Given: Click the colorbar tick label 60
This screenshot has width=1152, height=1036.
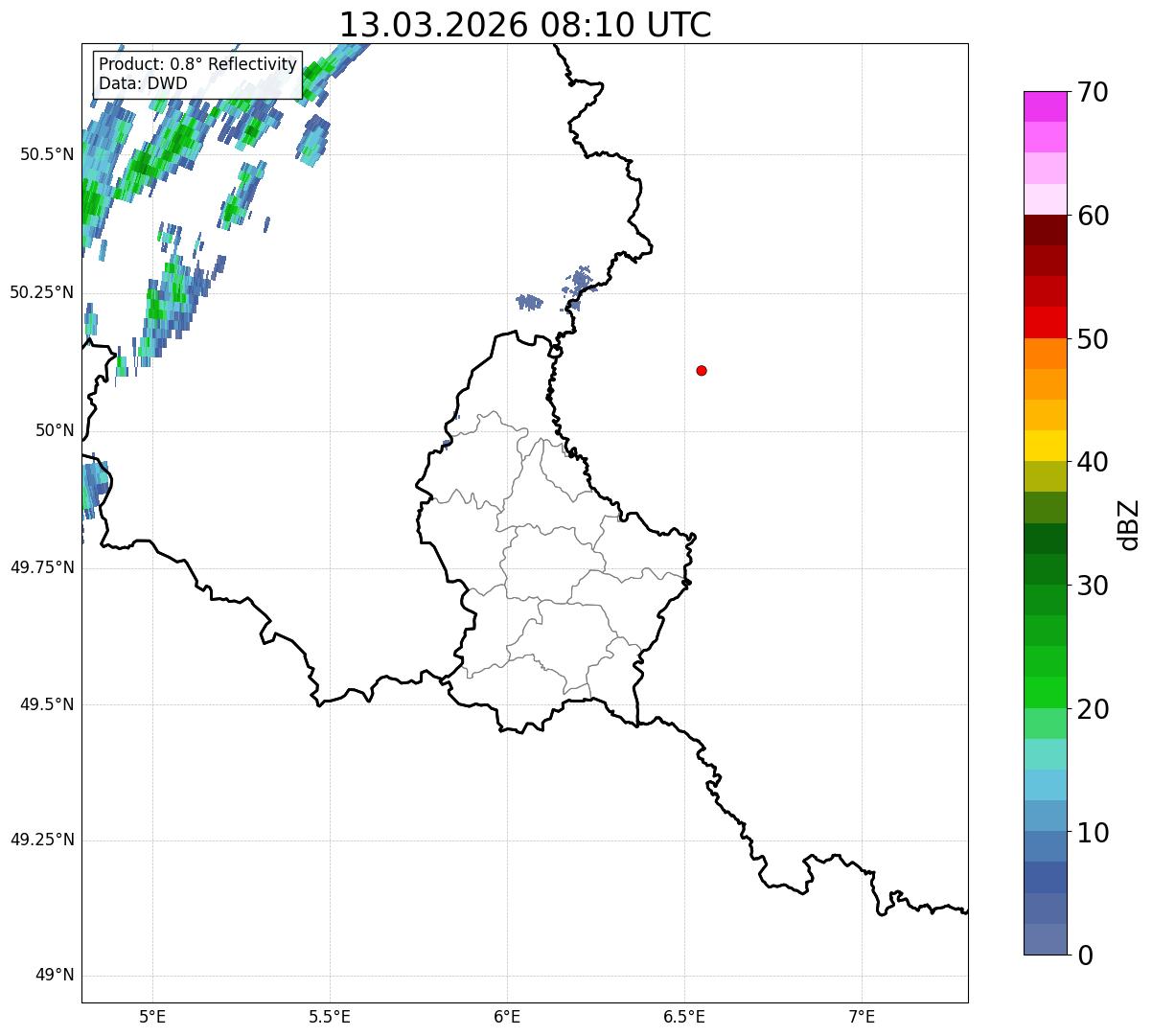Looking at the screenshot, I should 1093,216.
